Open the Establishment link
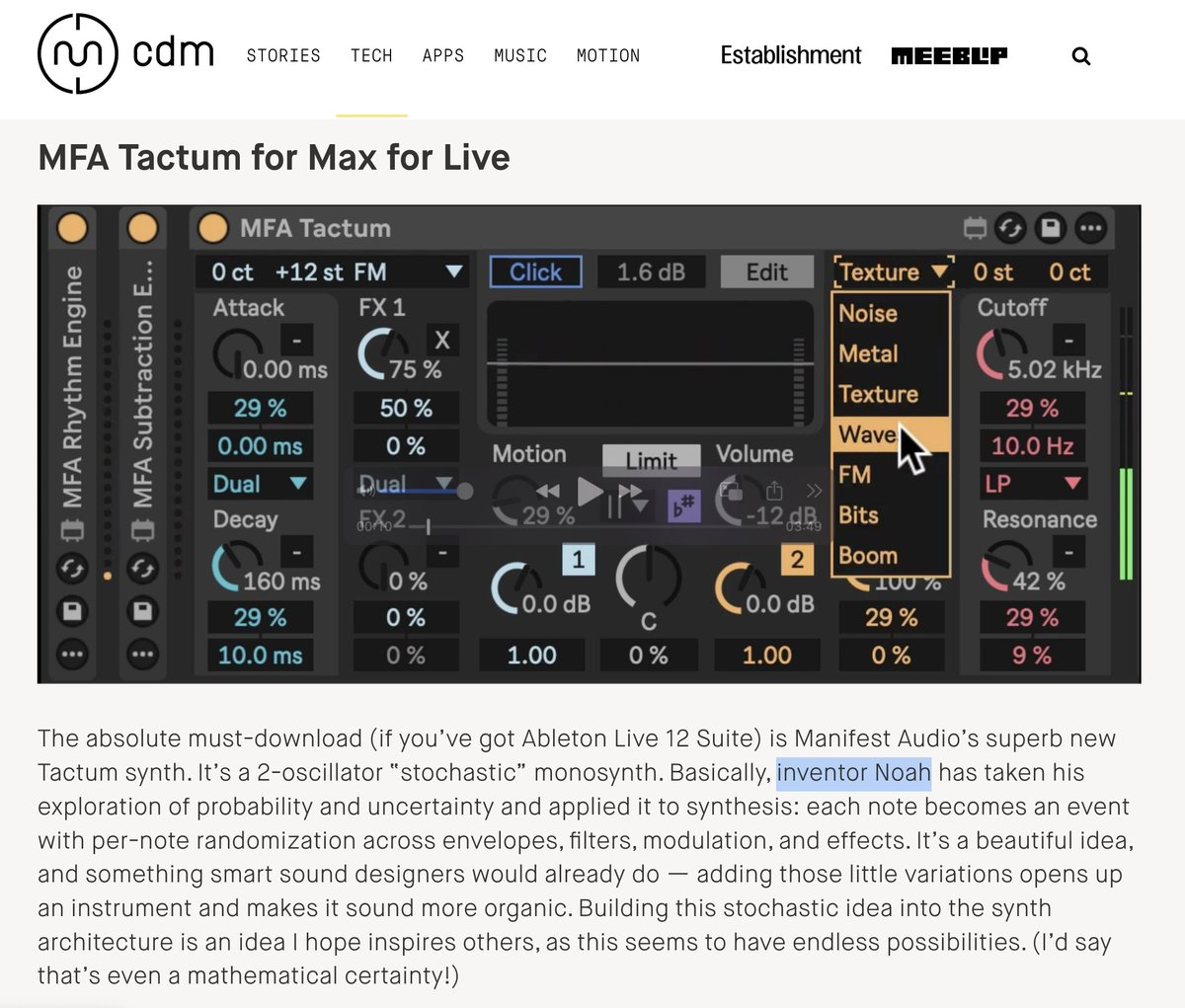 point(791,55)
